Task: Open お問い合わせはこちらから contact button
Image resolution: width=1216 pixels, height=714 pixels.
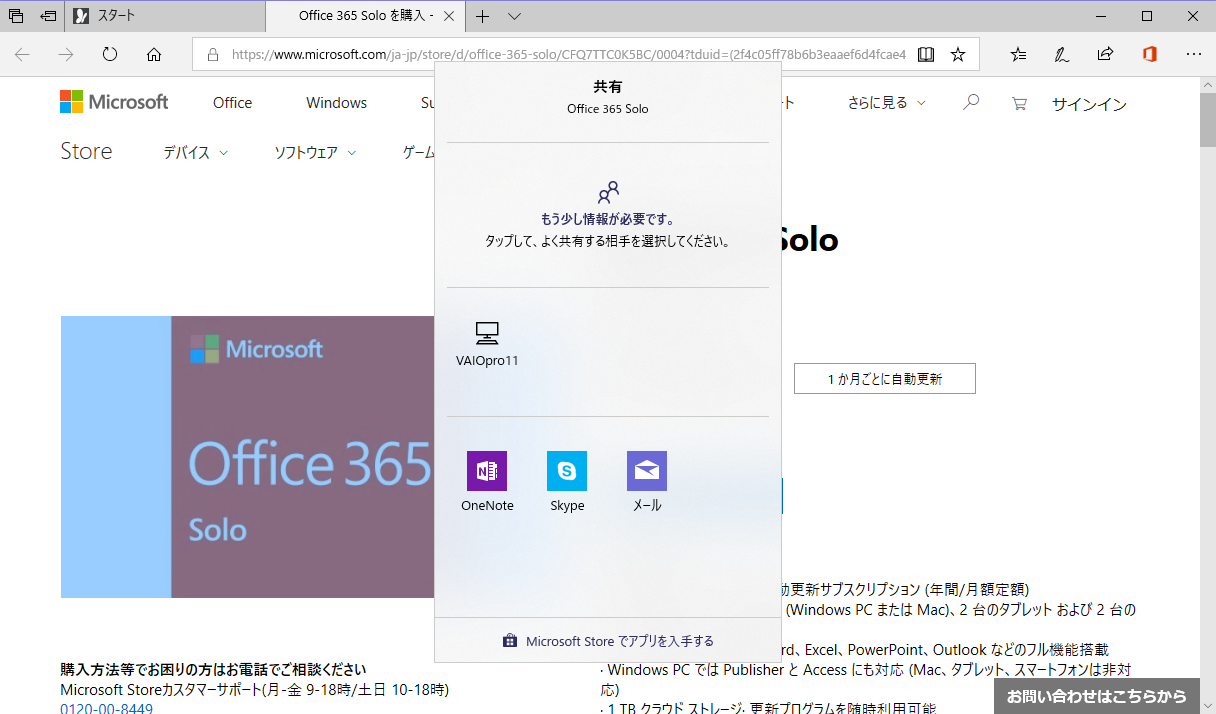Action: (1097, 696)
